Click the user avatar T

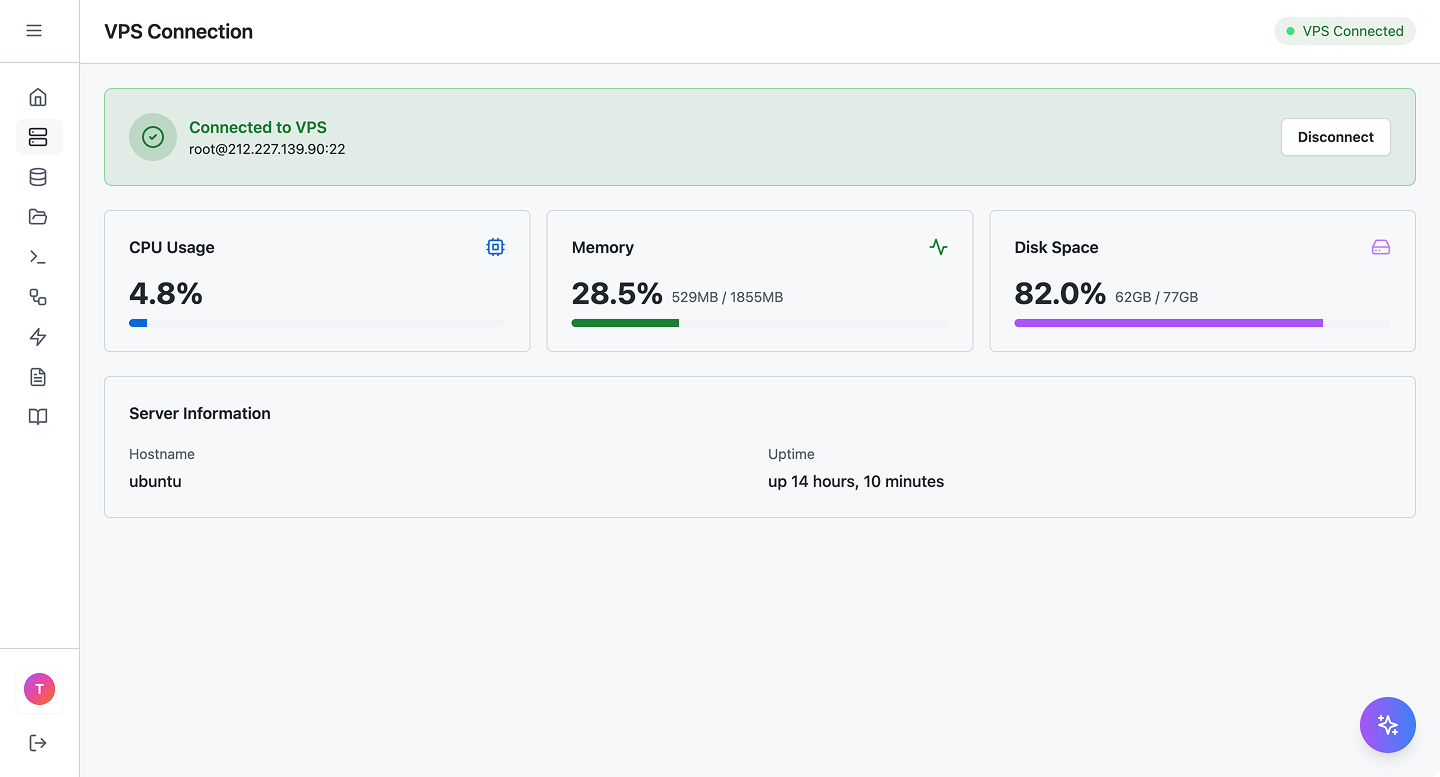[x=39, y=689]
